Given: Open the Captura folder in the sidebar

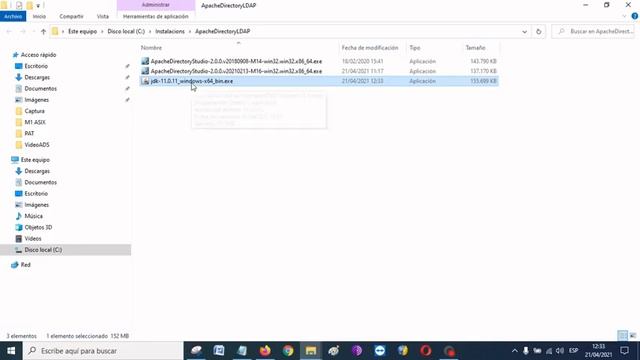Looking at the screenshot, I should click(34, 111).
